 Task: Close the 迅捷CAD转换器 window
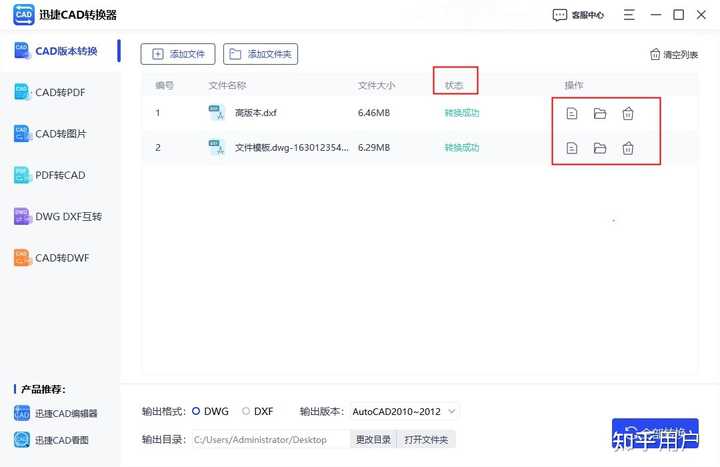click(x=701, y=15)
